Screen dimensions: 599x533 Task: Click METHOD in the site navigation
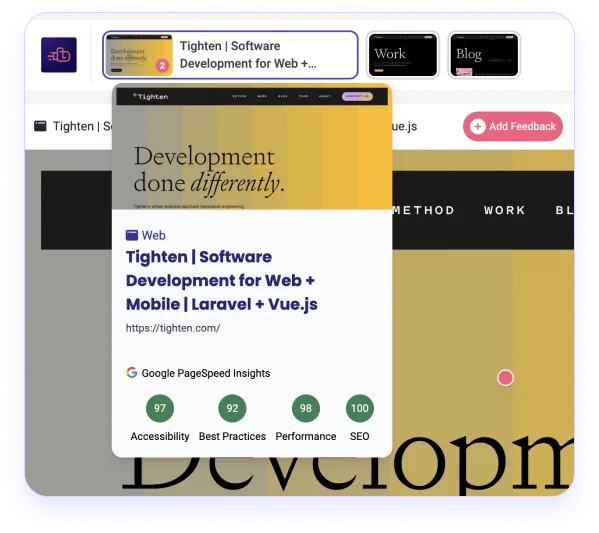click(x=423, y=210)
